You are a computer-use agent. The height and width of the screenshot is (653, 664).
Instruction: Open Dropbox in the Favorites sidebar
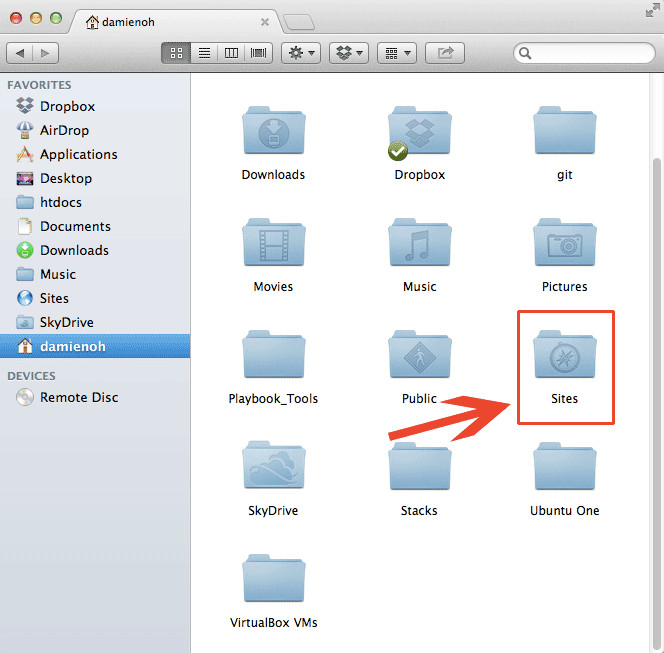(x=95, y=106)
